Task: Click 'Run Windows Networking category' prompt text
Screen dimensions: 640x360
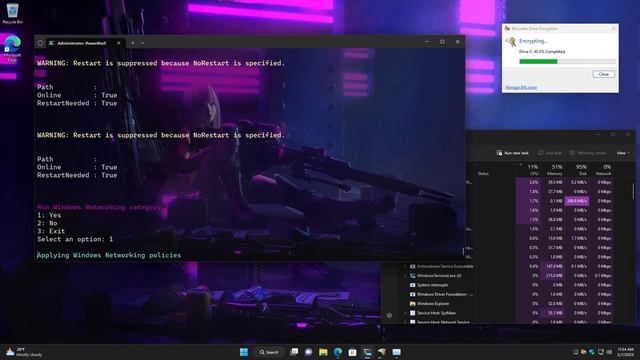Action: pos(99,207)
